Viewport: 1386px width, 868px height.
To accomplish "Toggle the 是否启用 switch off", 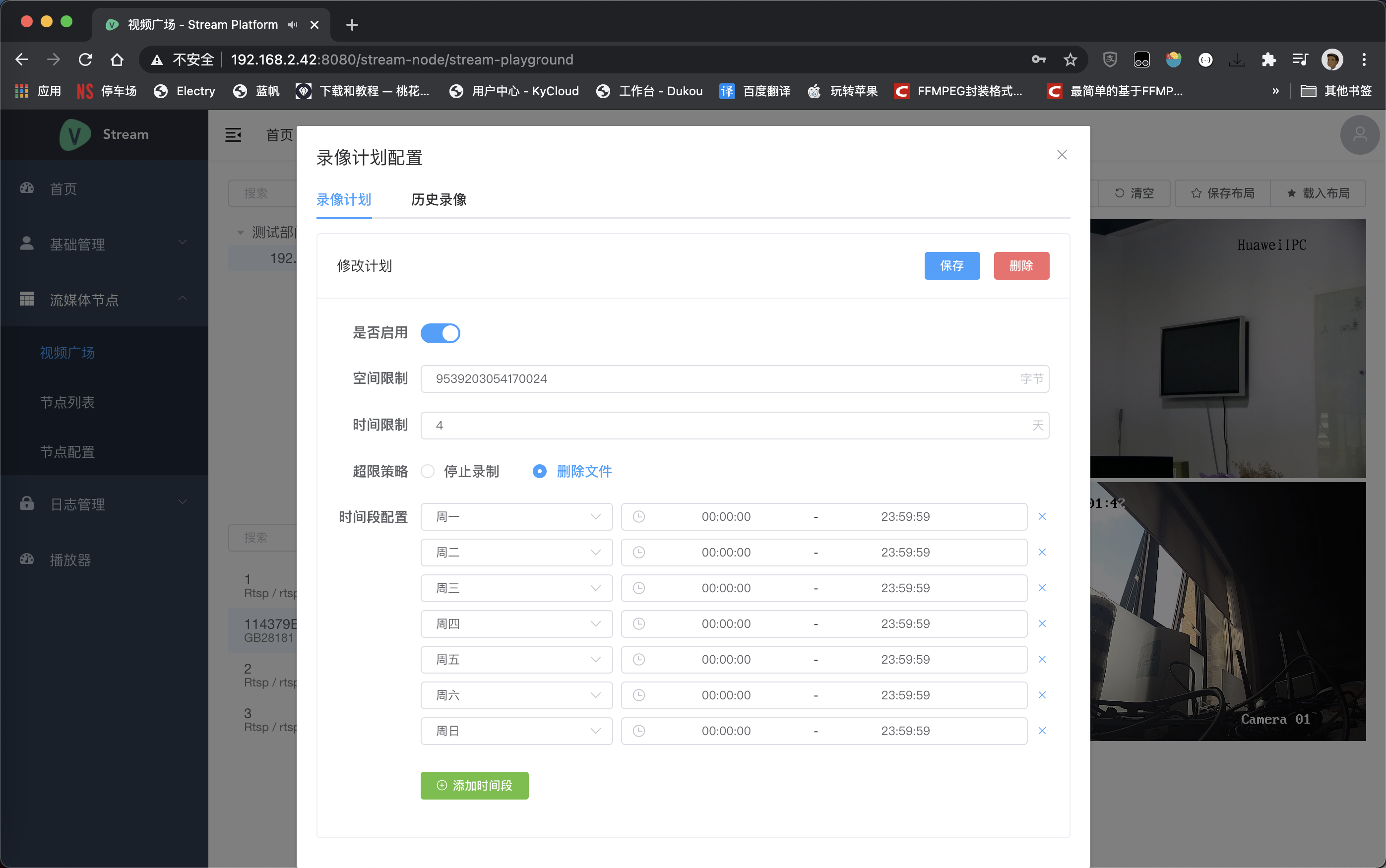I will [x=441, y=333].
